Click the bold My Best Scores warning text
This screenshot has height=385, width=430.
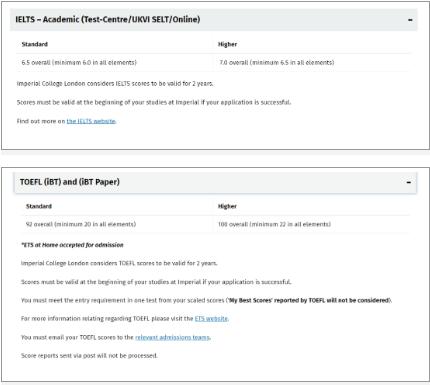click(309, 300)
